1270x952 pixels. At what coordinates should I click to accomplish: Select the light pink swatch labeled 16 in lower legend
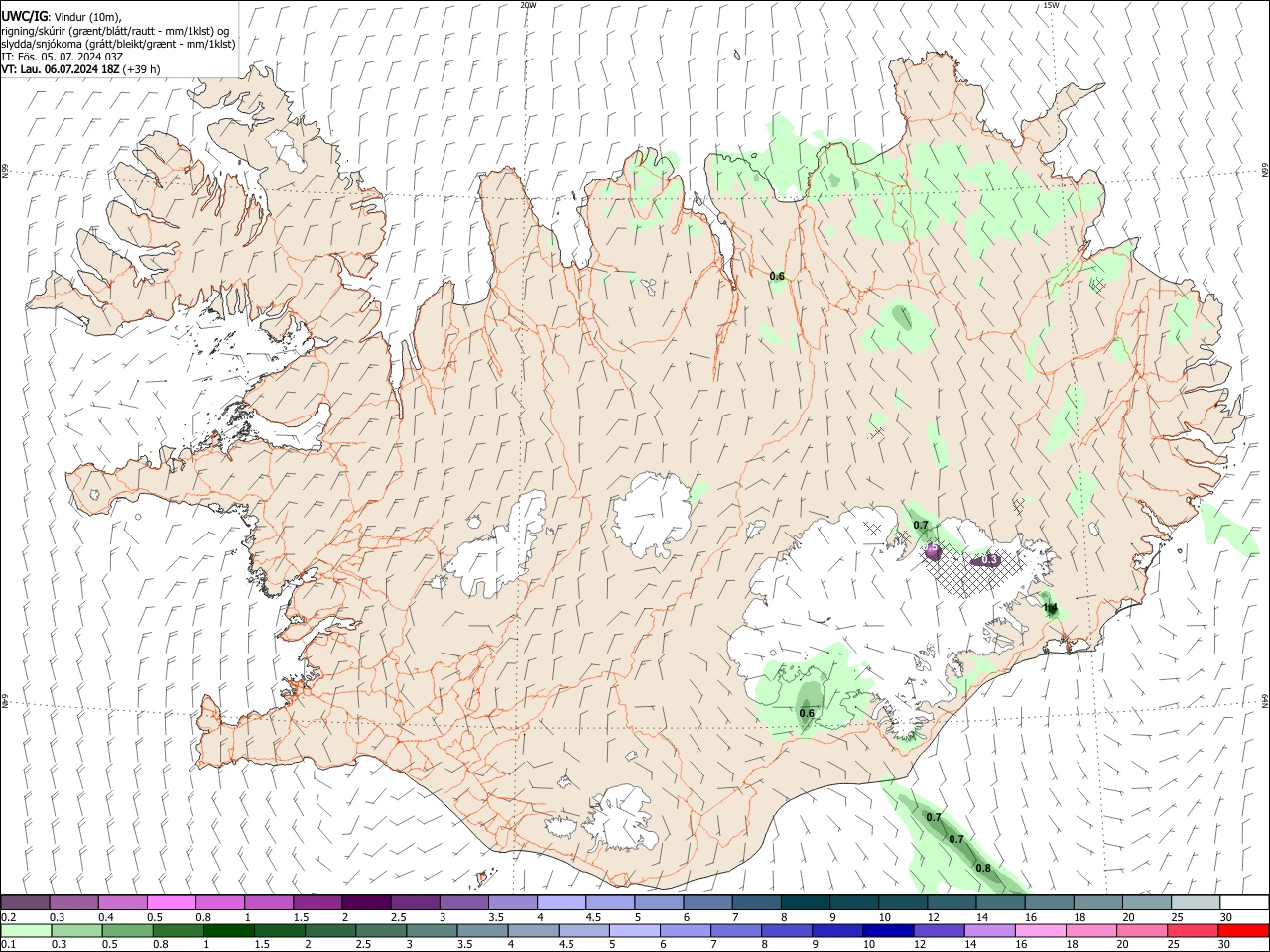[1039, 931]
